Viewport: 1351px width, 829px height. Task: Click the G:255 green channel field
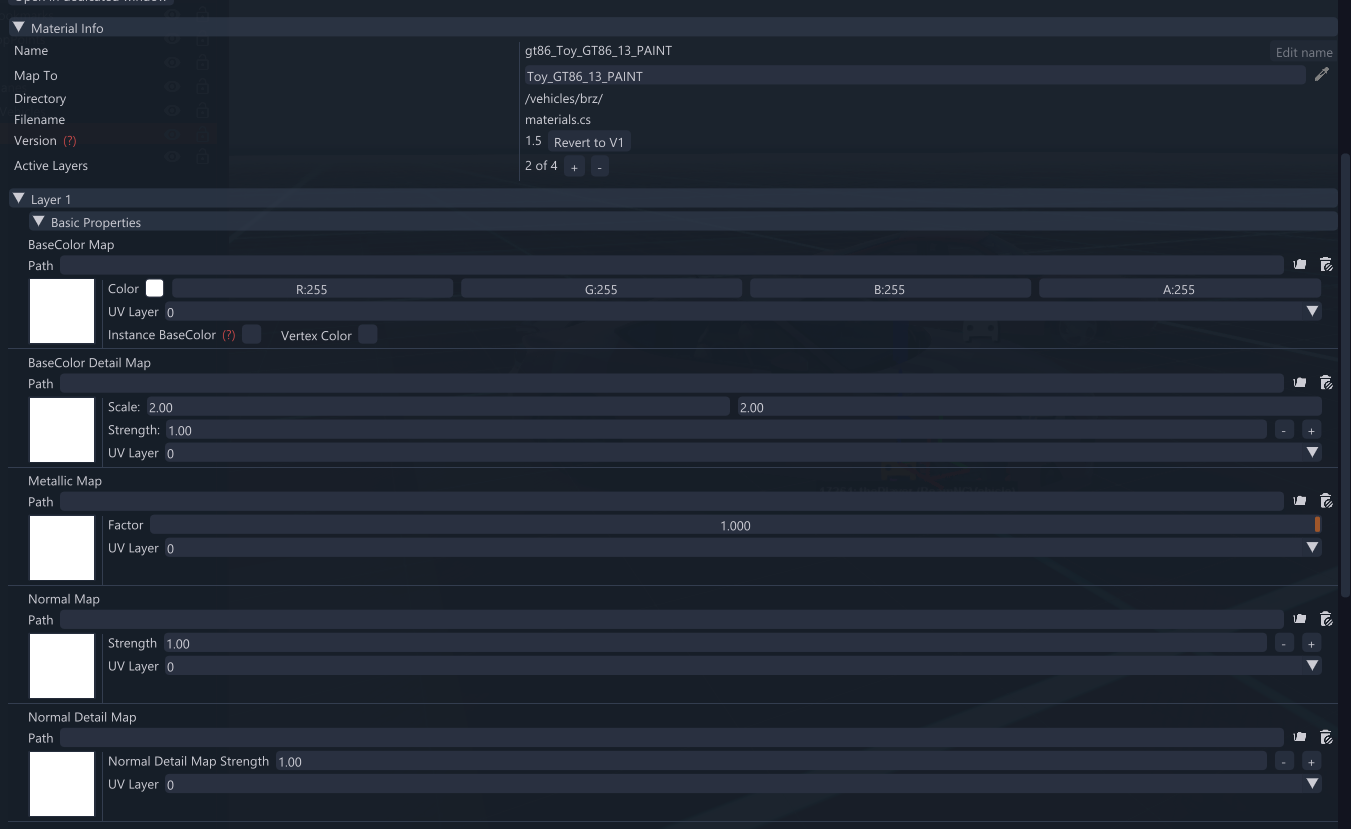pos(601,289)
